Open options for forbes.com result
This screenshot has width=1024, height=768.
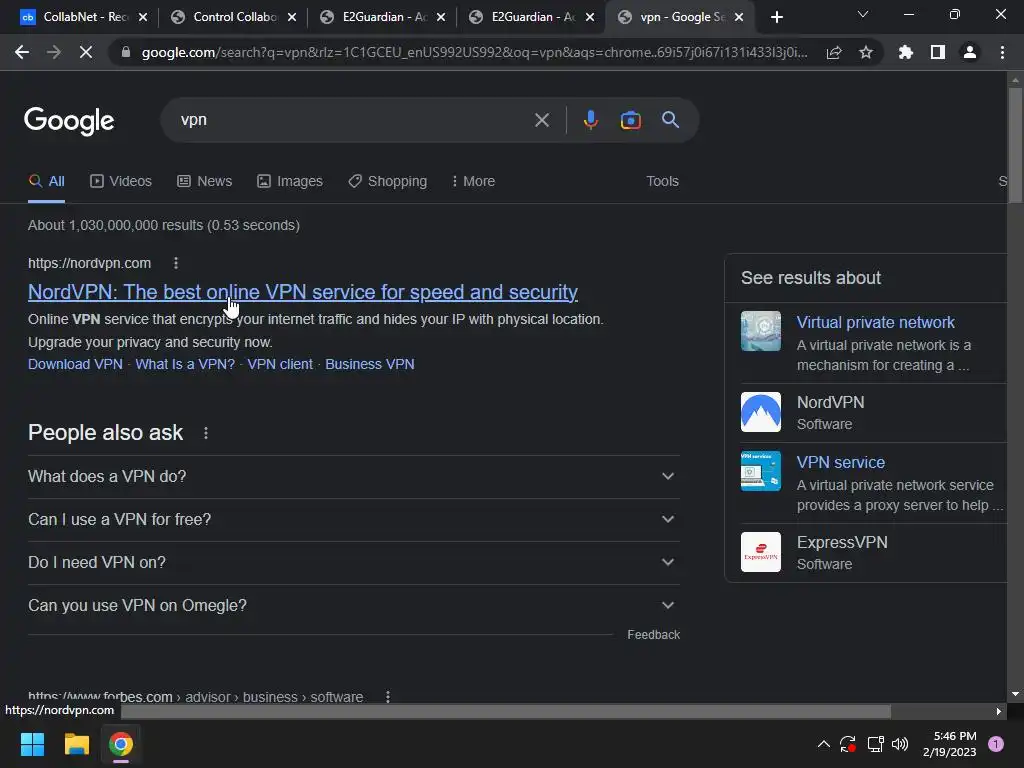pos(388,697)
